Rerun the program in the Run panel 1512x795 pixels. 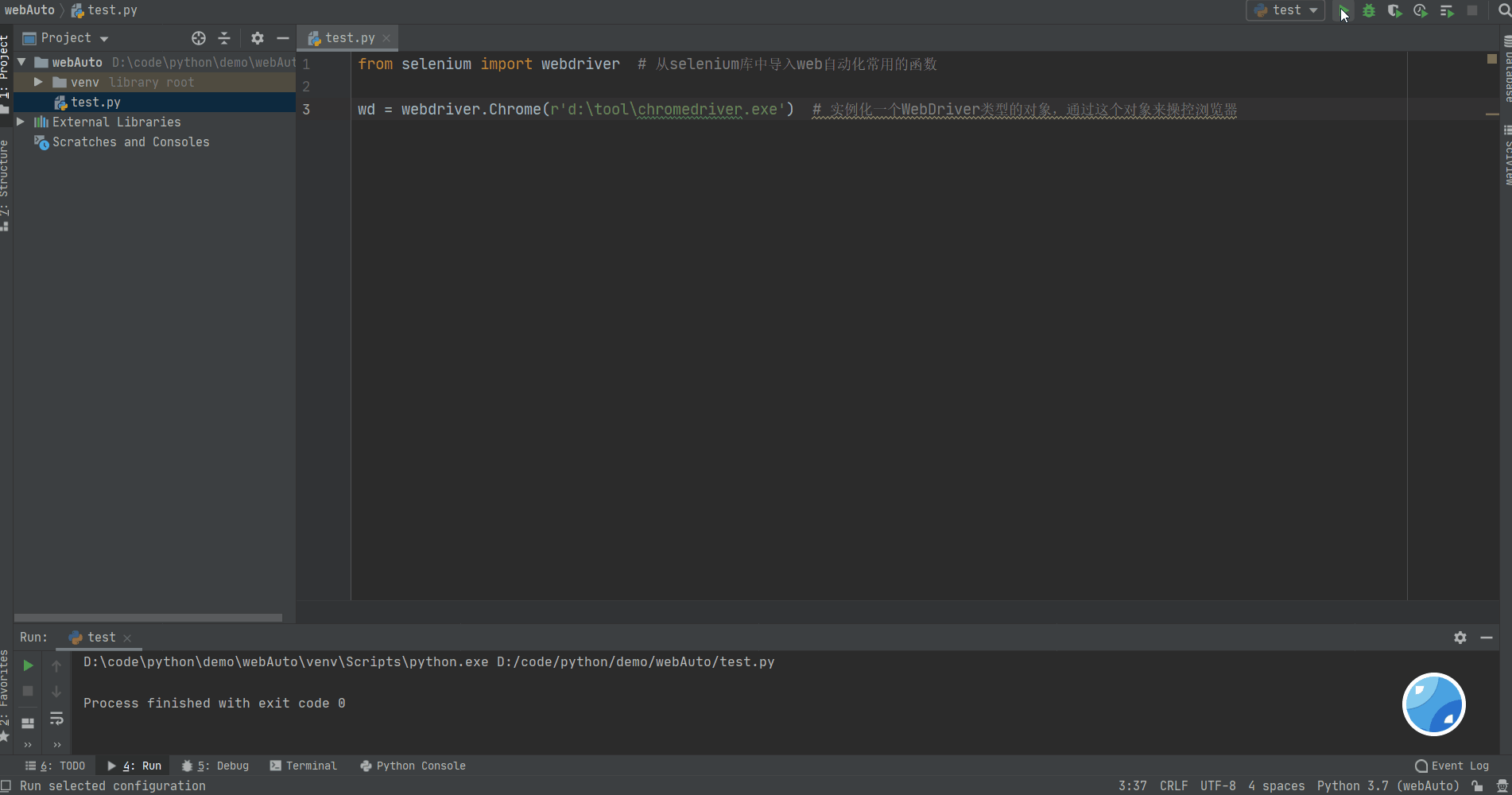[x=28, y=665]
